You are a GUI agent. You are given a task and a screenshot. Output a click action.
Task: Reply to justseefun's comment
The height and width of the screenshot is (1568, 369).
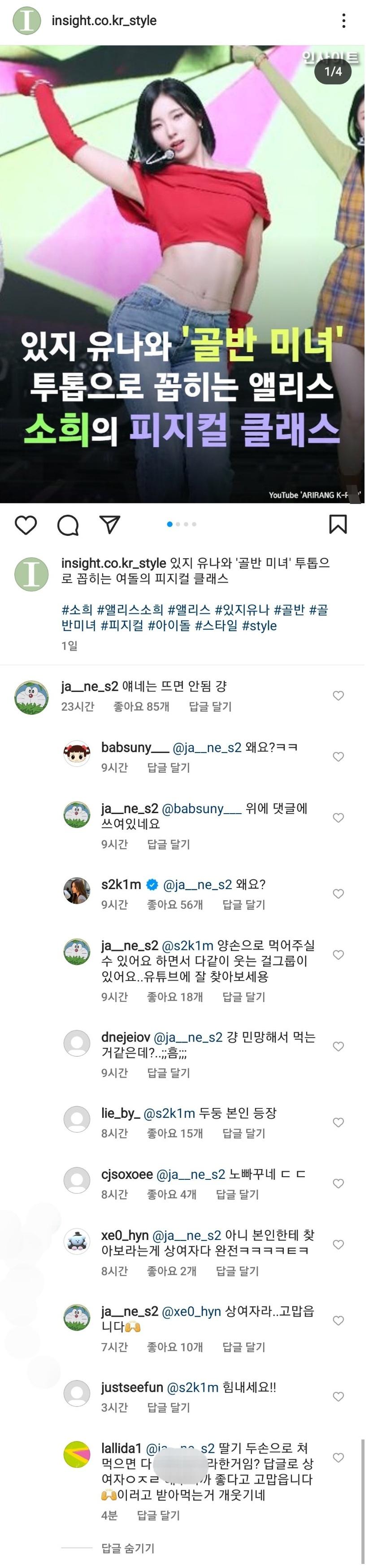coord(169,1407)
